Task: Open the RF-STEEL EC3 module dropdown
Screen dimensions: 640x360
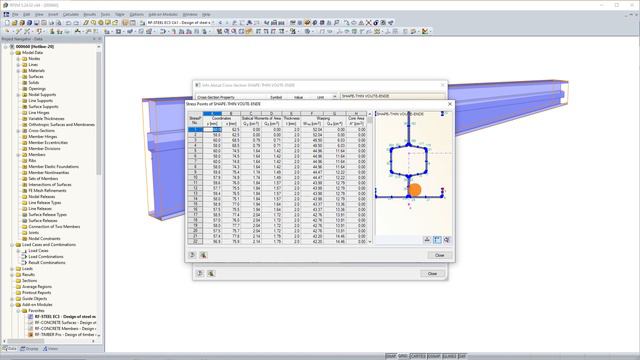Action: (214, 23)
